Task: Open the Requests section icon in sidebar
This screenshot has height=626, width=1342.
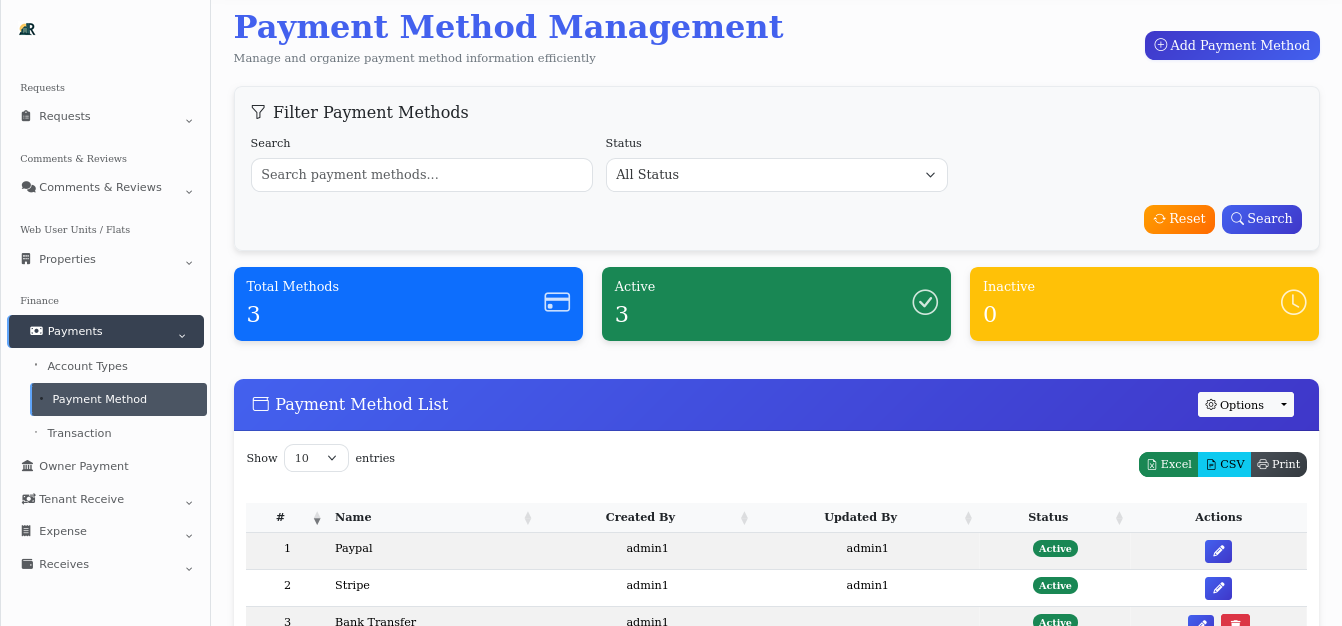Action: [x=25, y=116]
